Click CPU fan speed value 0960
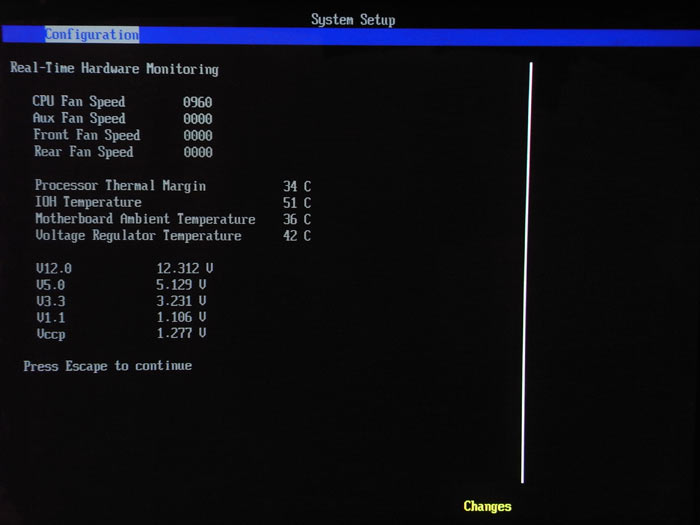This screenshot has height=525, width=700. (197, 102)
